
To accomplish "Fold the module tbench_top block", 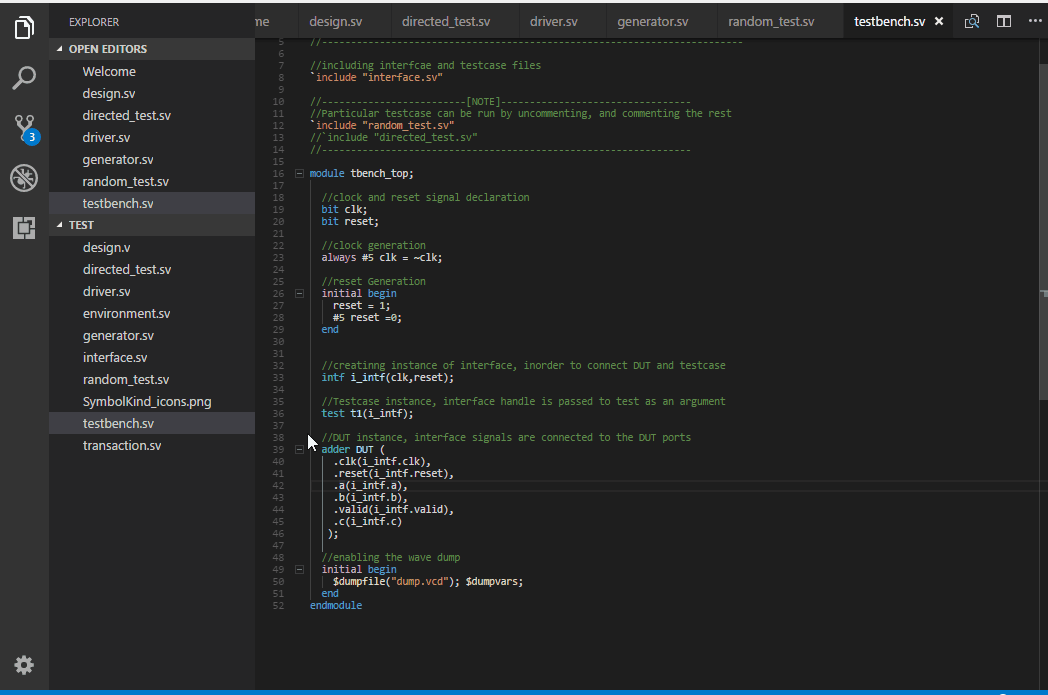I will tap(299, 174).
